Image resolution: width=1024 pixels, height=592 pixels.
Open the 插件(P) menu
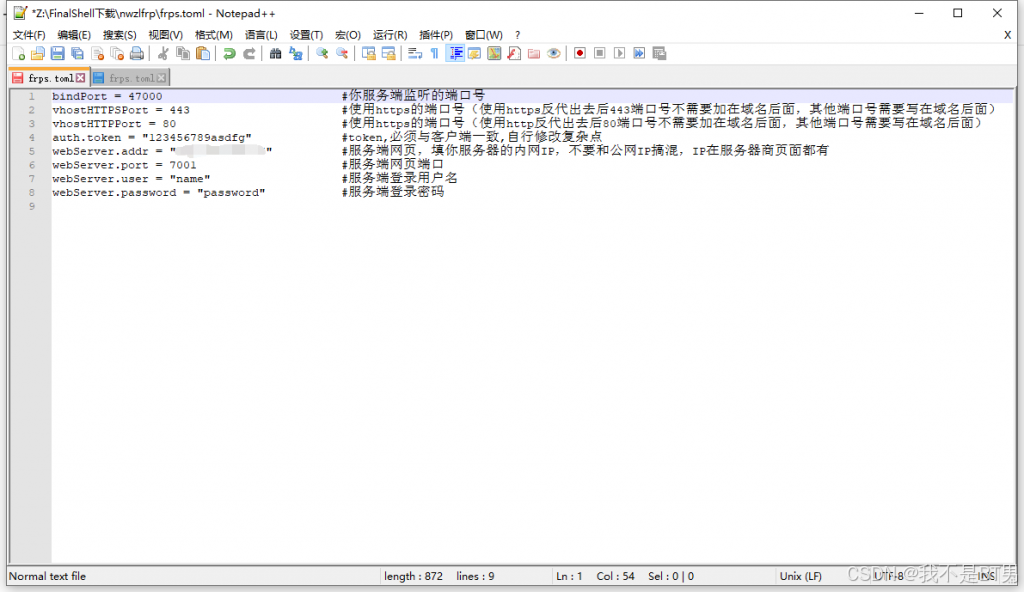click(436, 35)
